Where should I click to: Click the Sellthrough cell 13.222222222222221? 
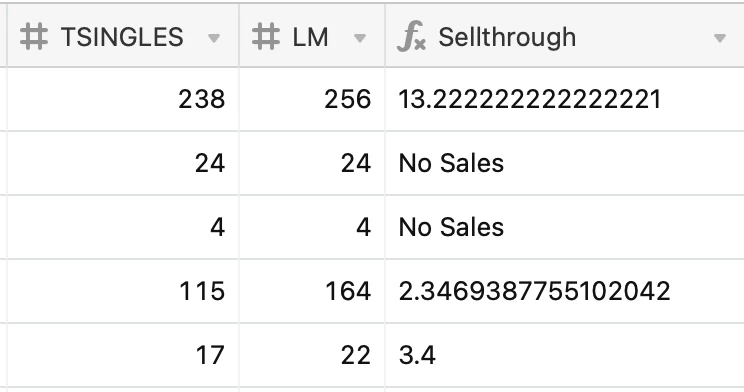coord(565,99)
